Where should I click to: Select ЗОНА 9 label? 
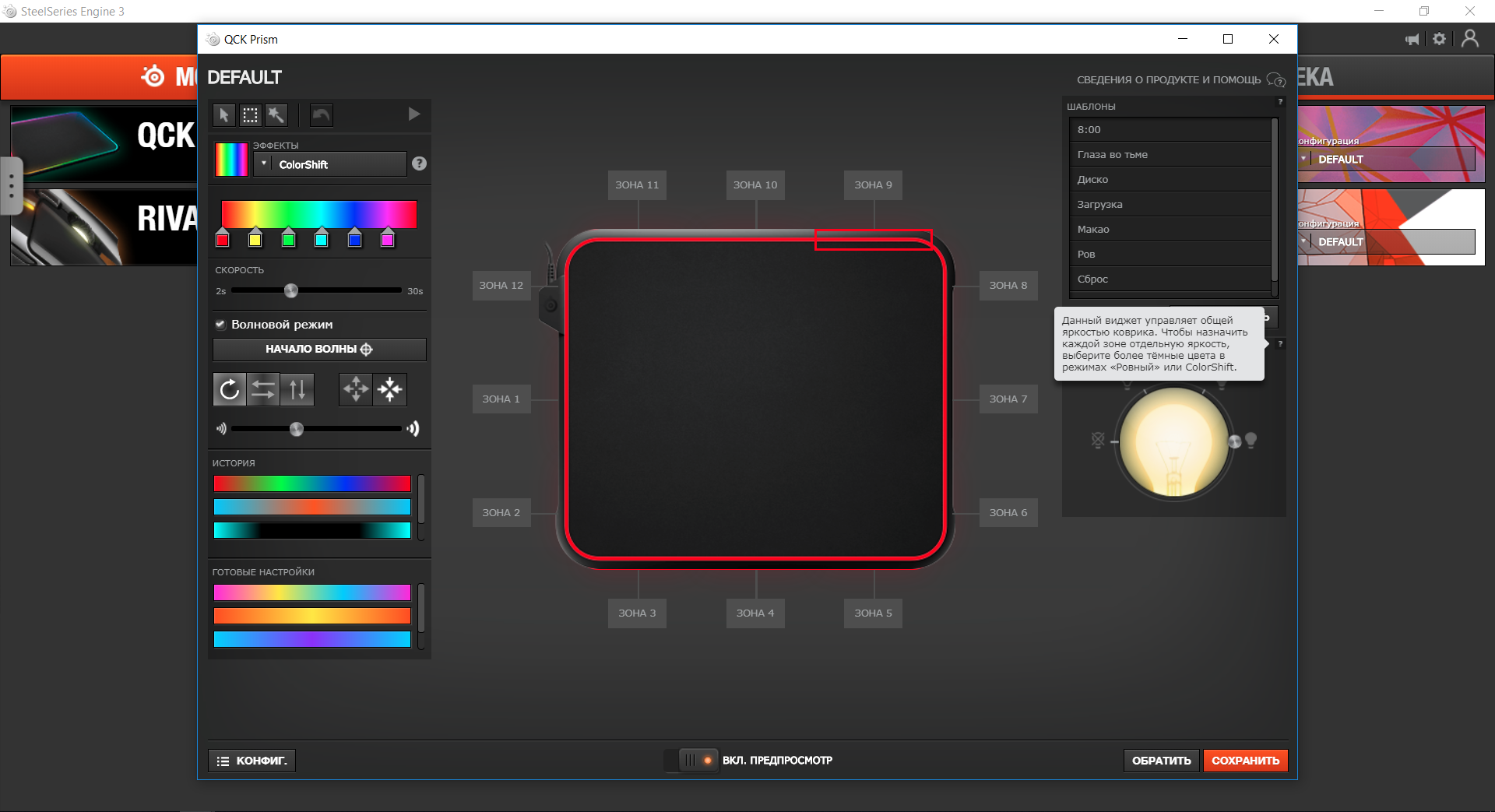[x=873, y=185]
